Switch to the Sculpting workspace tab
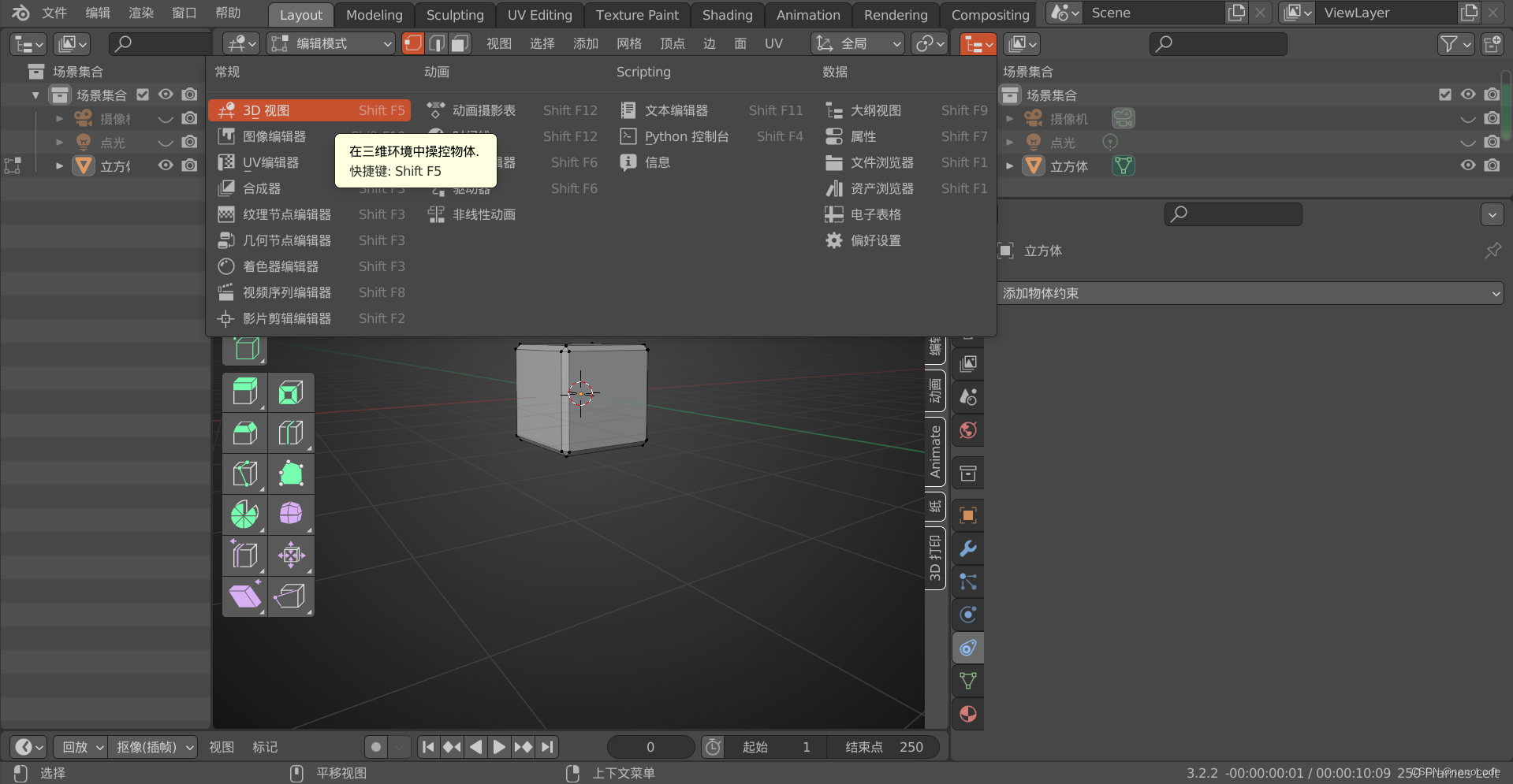 point(455,15)
